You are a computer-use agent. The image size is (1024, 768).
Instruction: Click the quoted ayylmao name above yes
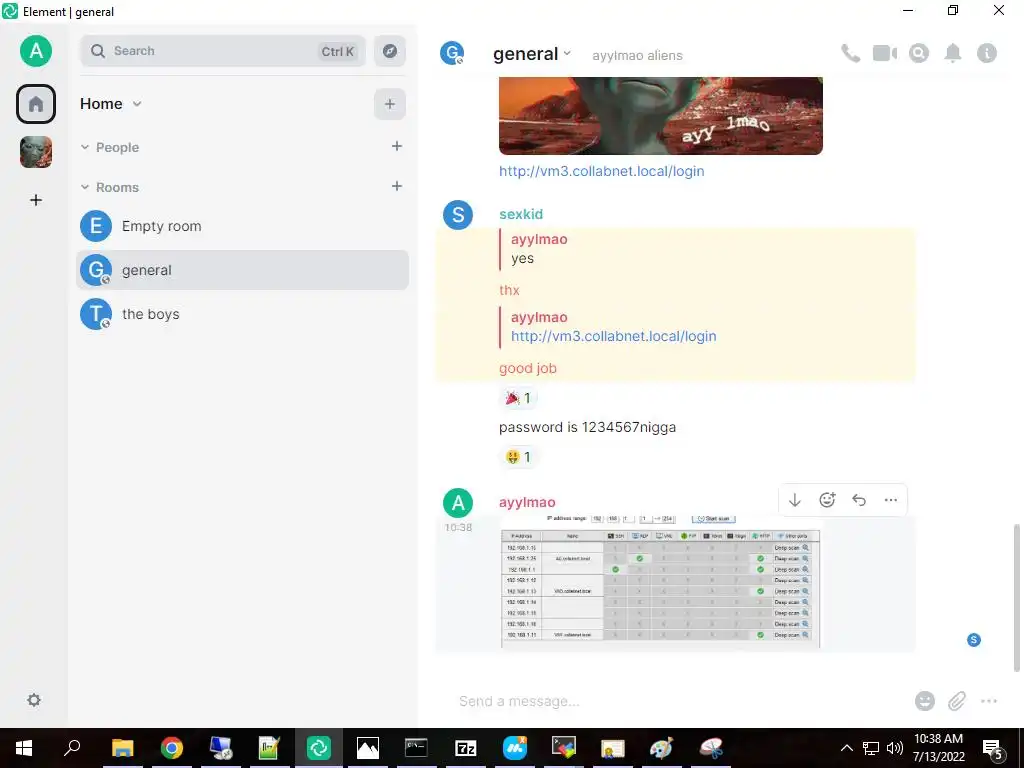coord(539,239)
